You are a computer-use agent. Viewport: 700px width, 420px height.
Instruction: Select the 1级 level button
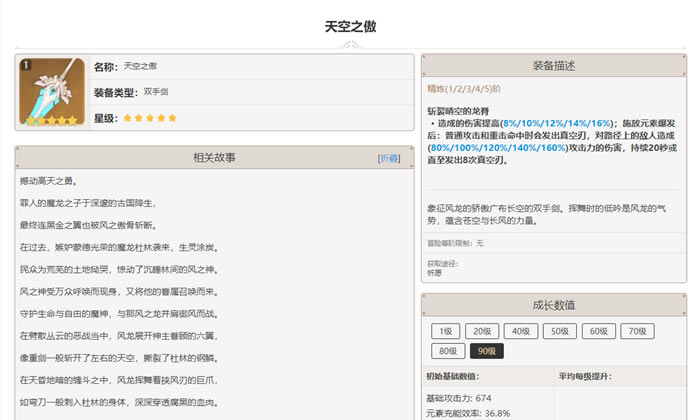(446, 331)
